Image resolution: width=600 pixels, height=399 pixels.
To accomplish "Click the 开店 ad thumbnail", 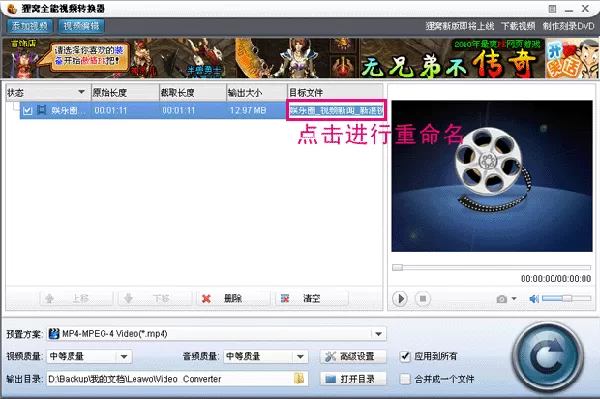I will click(572, 58).
